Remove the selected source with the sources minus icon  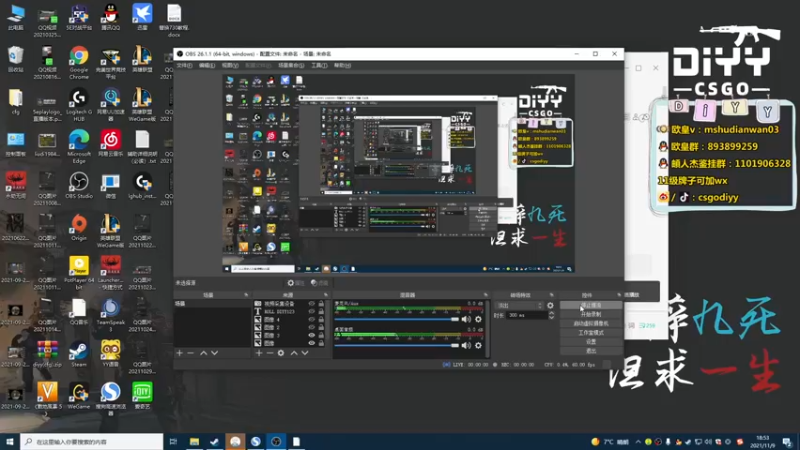(x=270, y=353)
